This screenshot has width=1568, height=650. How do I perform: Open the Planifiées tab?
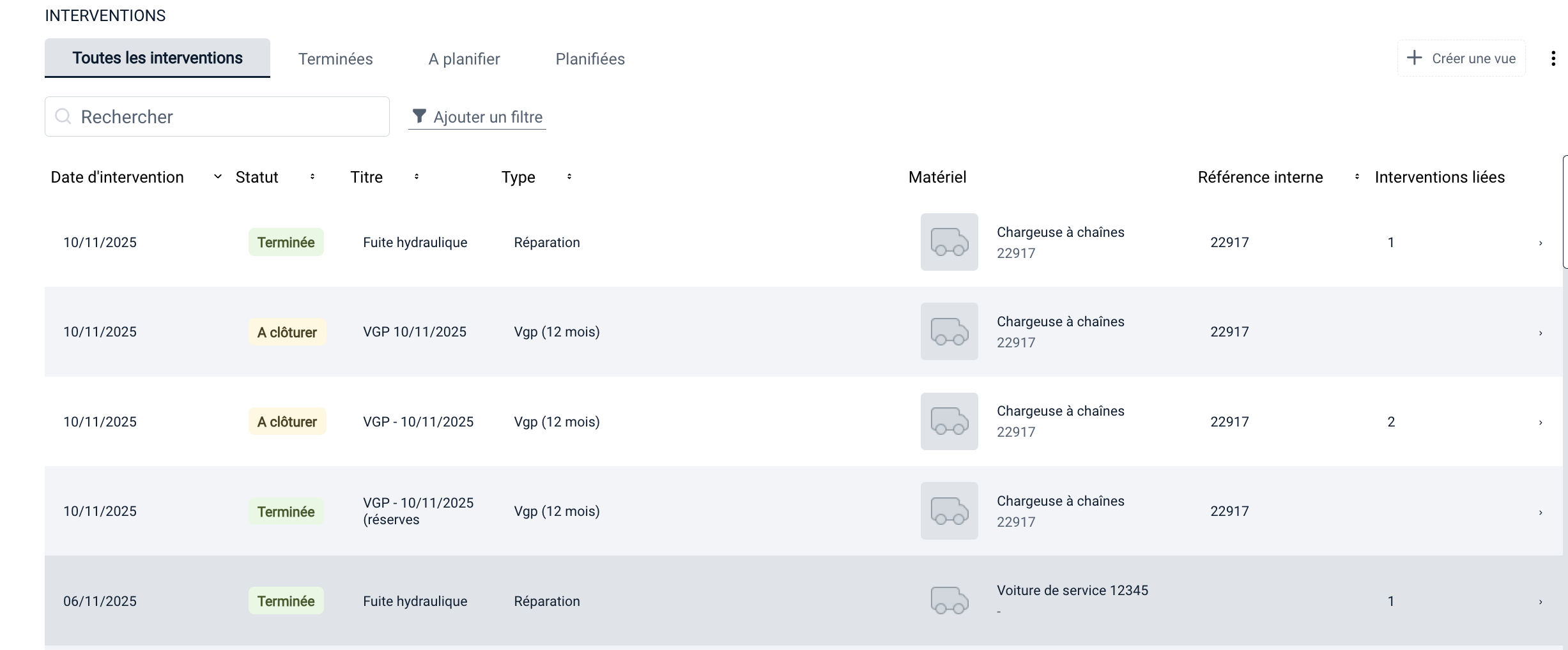coord(590,59)
